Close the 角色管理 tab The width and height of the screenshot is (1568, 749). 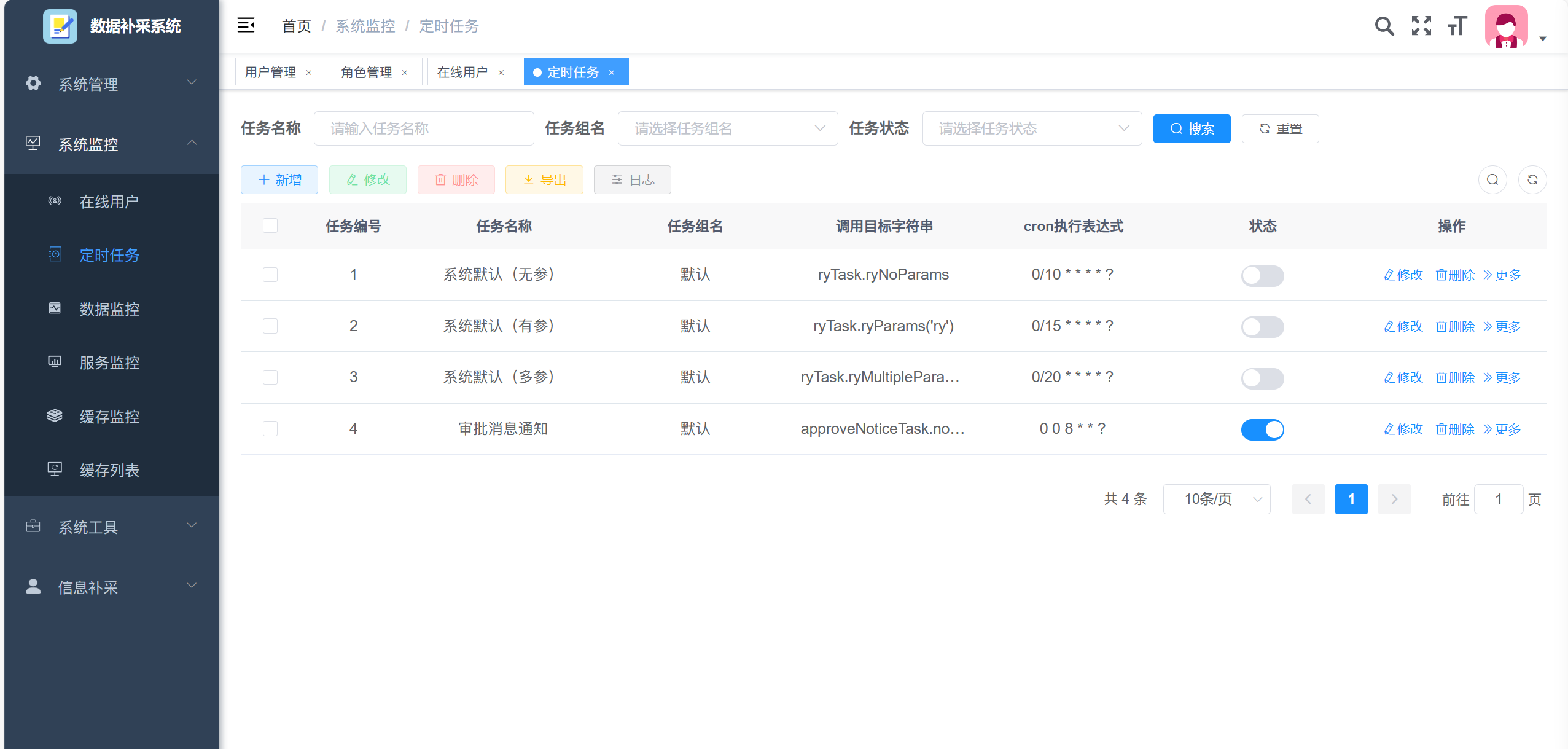click(405, 73)
